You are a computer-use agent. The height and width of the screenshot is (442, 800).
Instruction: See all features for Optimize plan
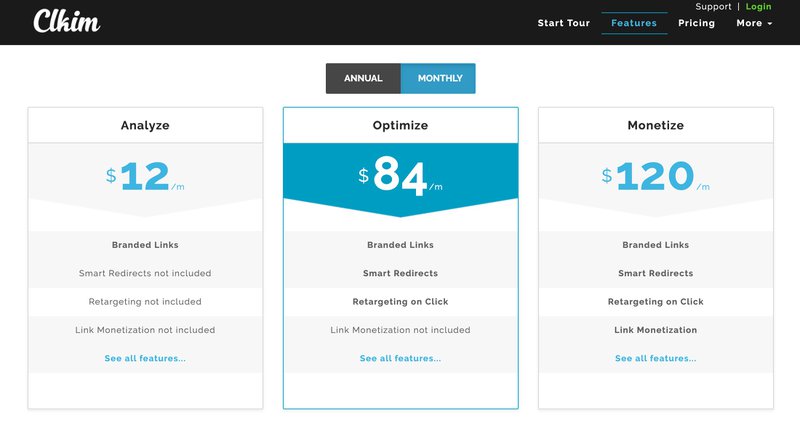pyautogui.click(x=400, y=358)
